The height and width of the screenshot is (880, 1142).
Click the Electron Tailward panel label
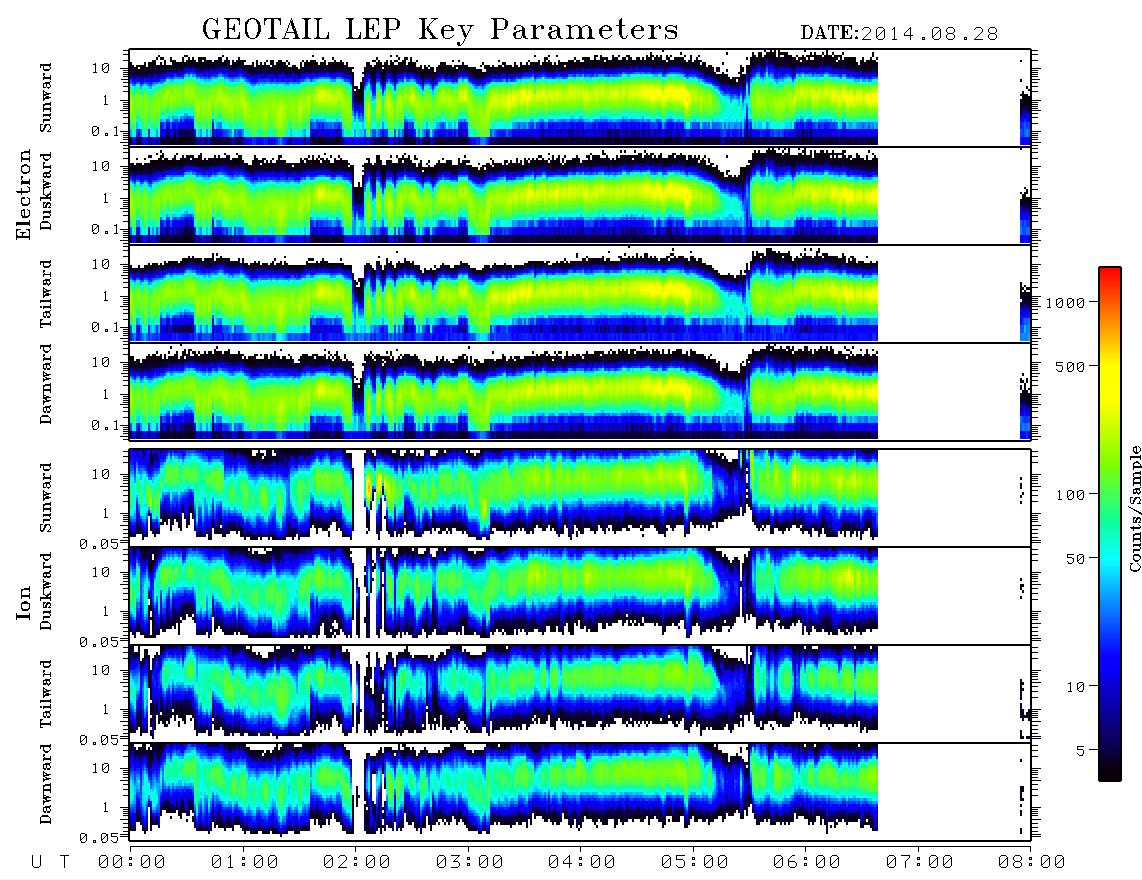(46, 294)
